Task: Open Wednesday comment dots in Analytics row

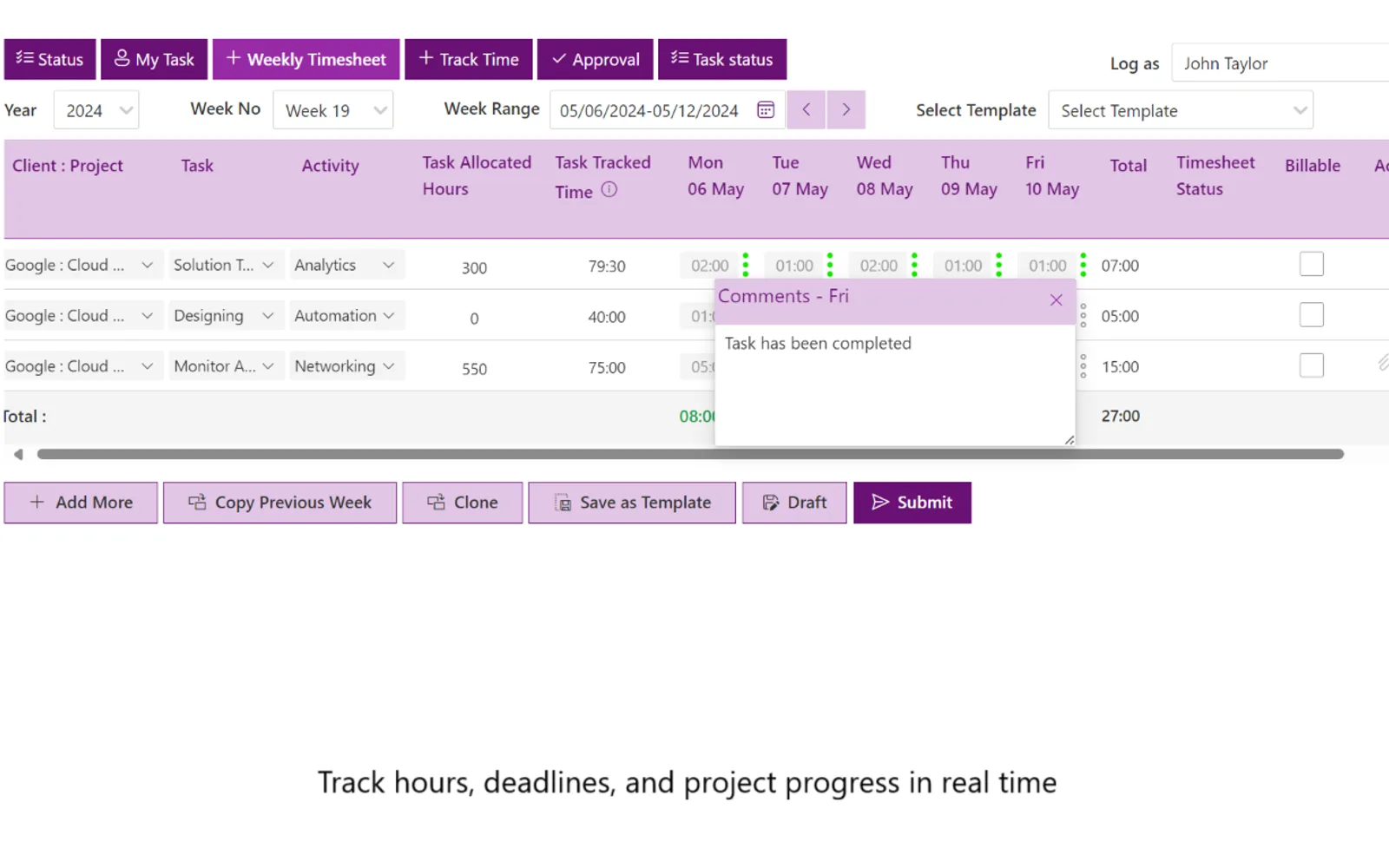Action: (x=914, y=265)
